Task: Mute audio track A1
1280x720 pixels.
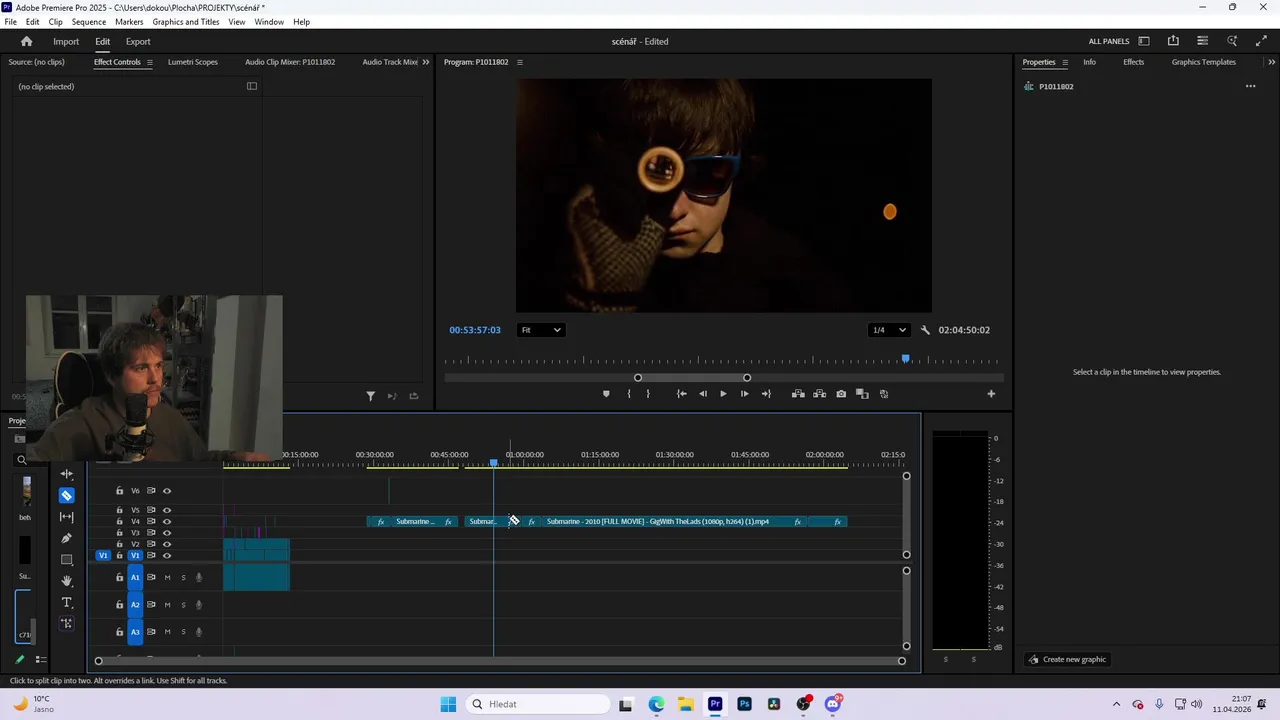Action: [167, 577]
